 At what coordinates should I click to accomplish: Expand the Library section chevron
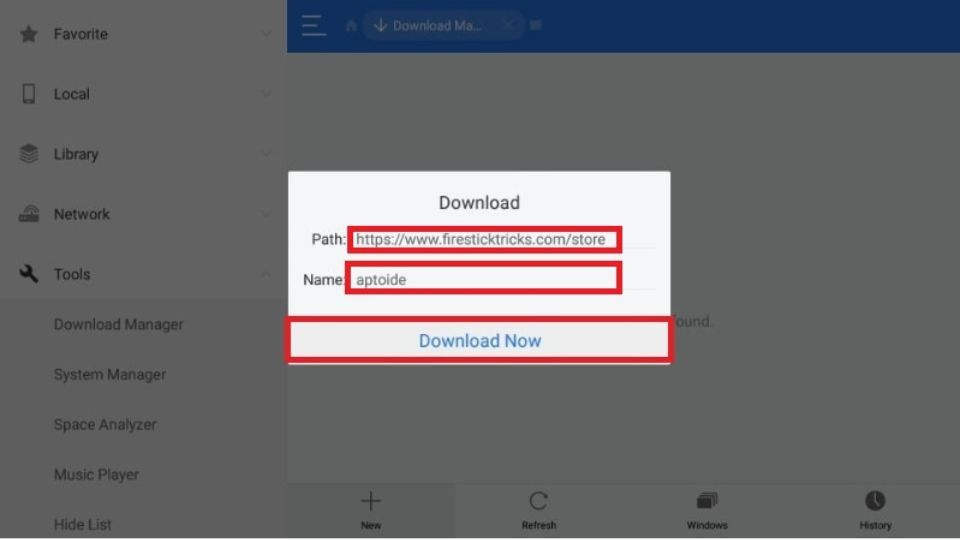266,154
